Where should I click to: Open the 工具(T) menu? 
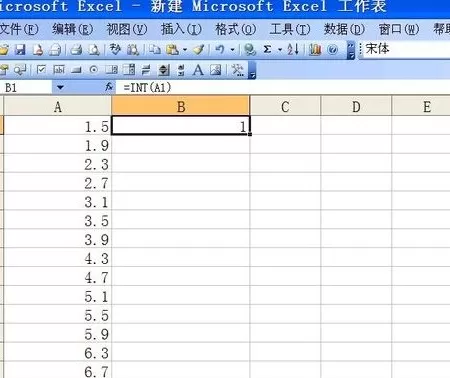pos(290,29)
